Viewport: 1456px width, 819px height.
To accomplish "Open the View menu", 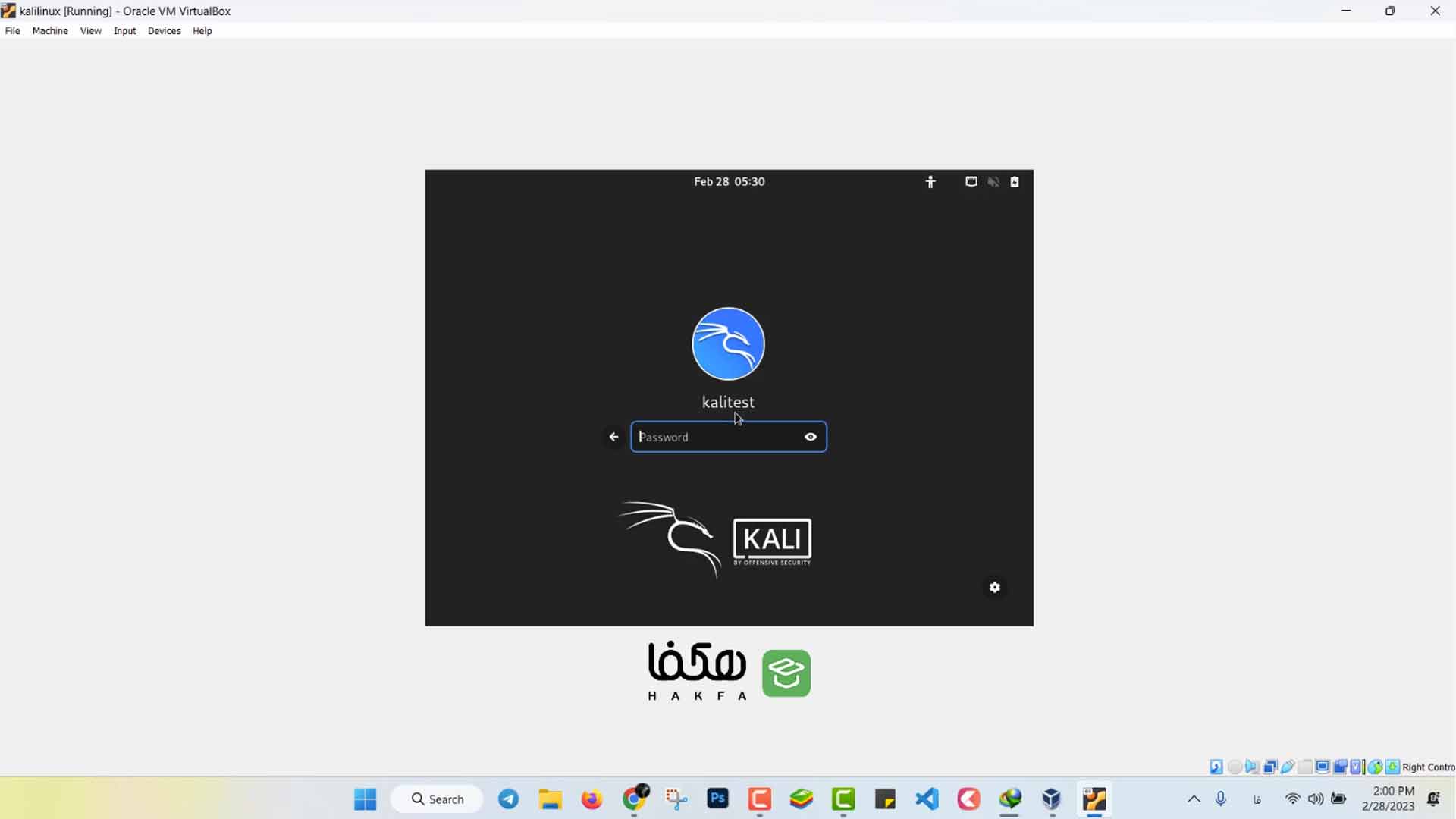I will pos(90,31).
